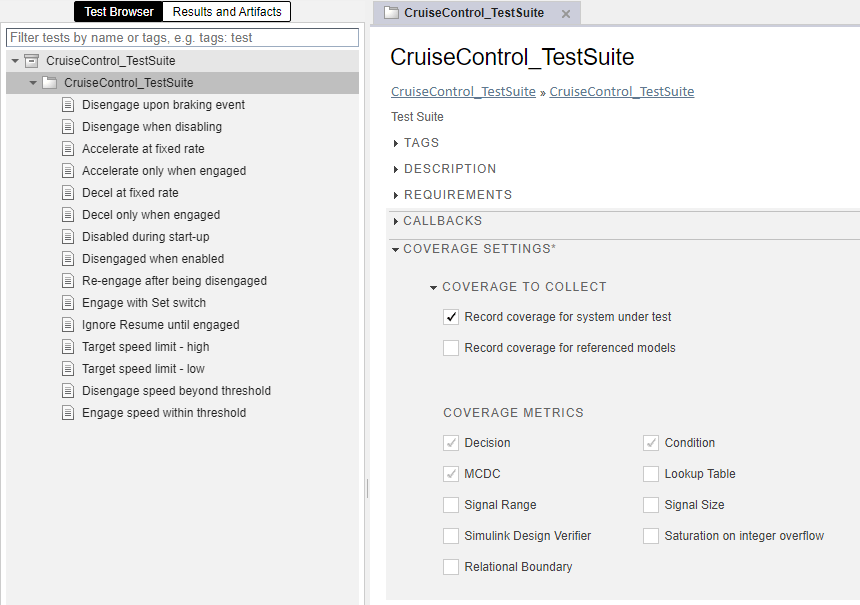Screen dimensions: 860x605
Task: Click the filter tests by name field
Action: coord(182,37)
